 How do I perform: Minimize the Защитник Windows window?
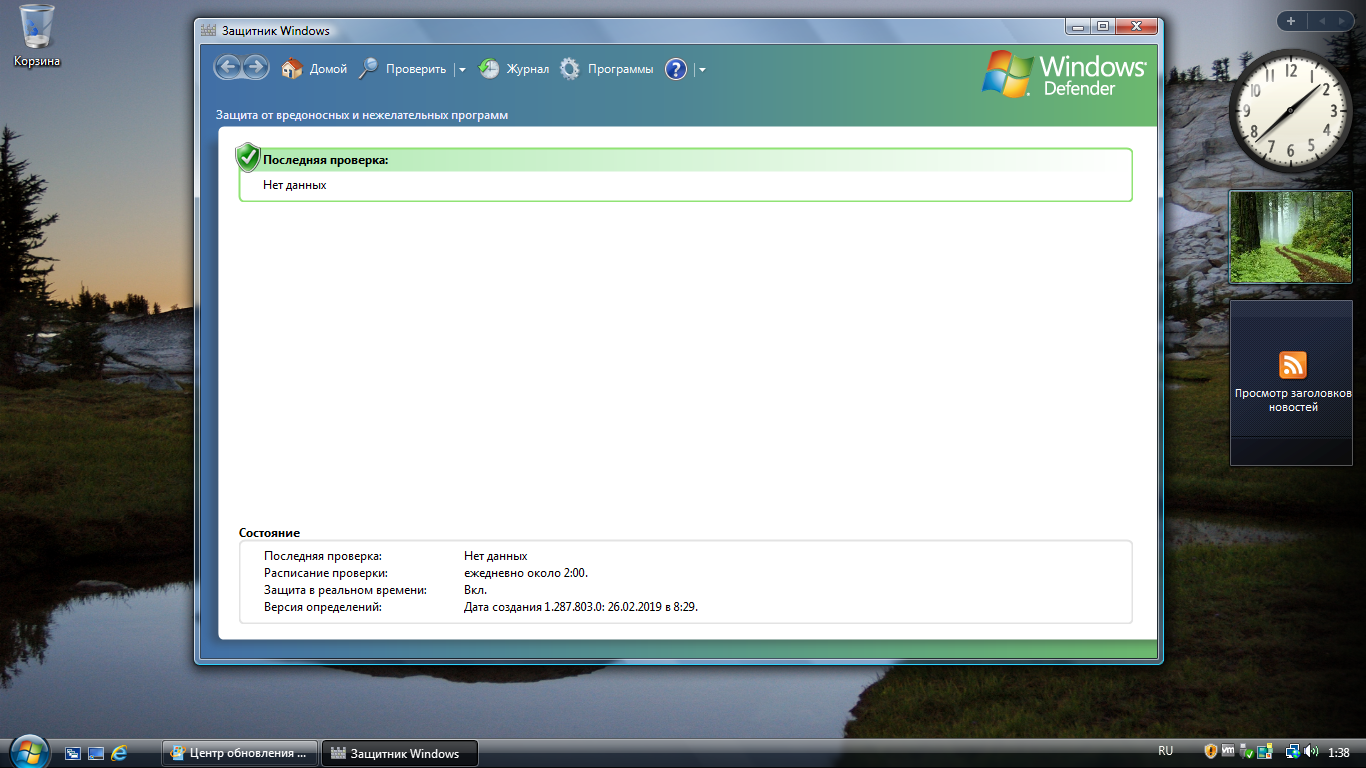pos(1078,26)
